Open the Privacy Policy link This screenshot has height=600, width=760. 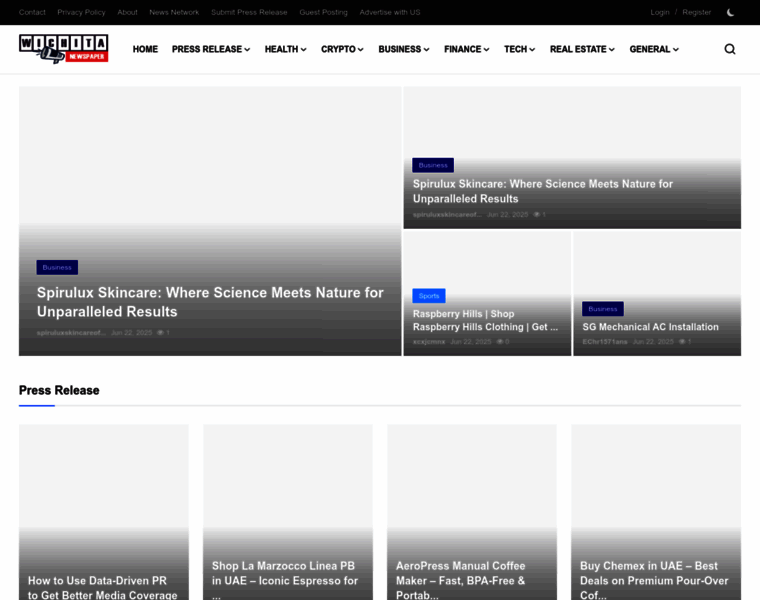tap(81, 12)
